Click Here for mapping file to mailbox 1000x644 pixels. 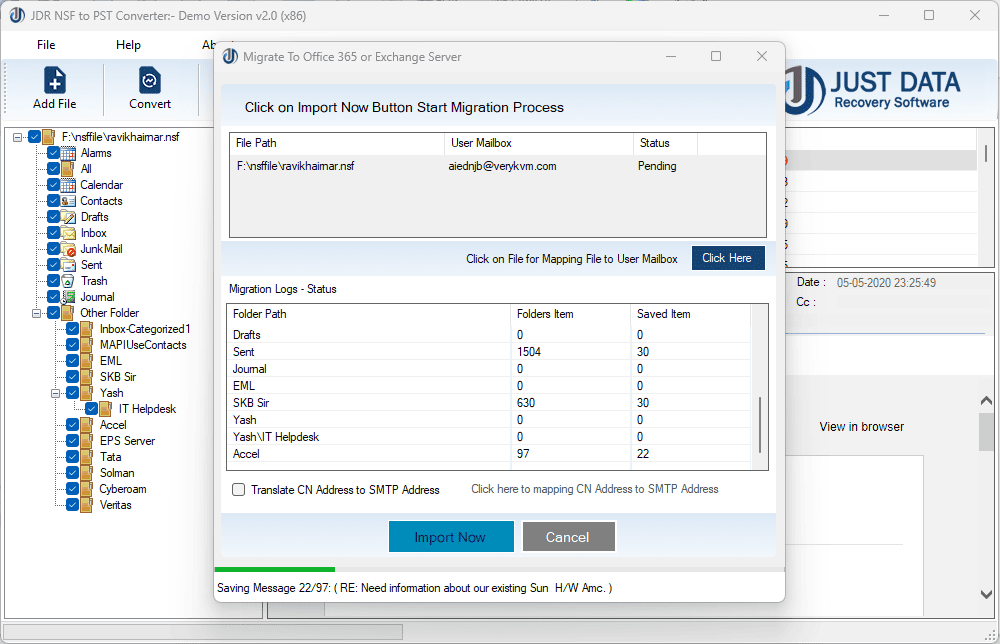pos(728,258)
